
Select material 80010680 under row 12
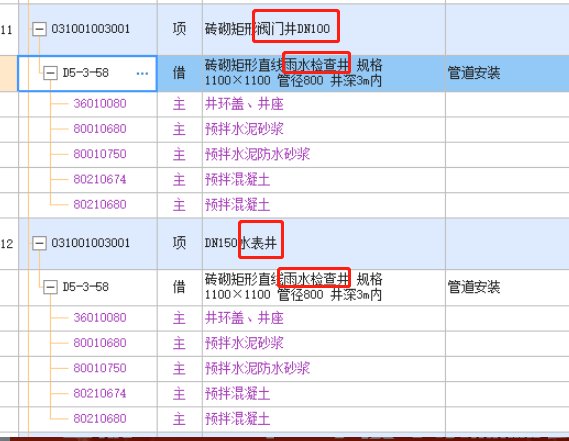pos(100,343)
